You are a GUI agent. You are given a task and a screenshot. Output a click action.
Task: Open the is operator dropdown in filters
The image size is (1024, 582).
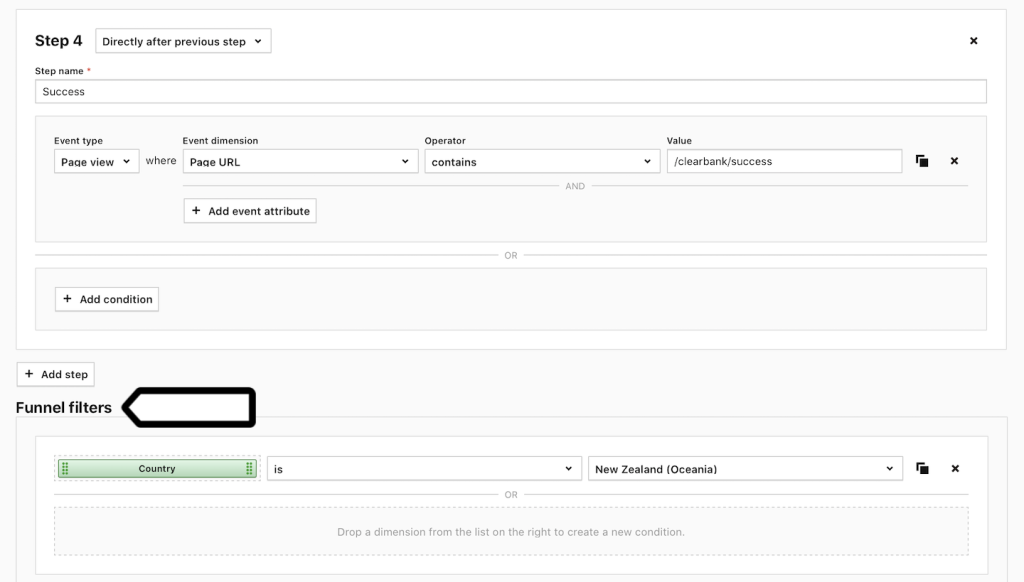coord(423,467)
